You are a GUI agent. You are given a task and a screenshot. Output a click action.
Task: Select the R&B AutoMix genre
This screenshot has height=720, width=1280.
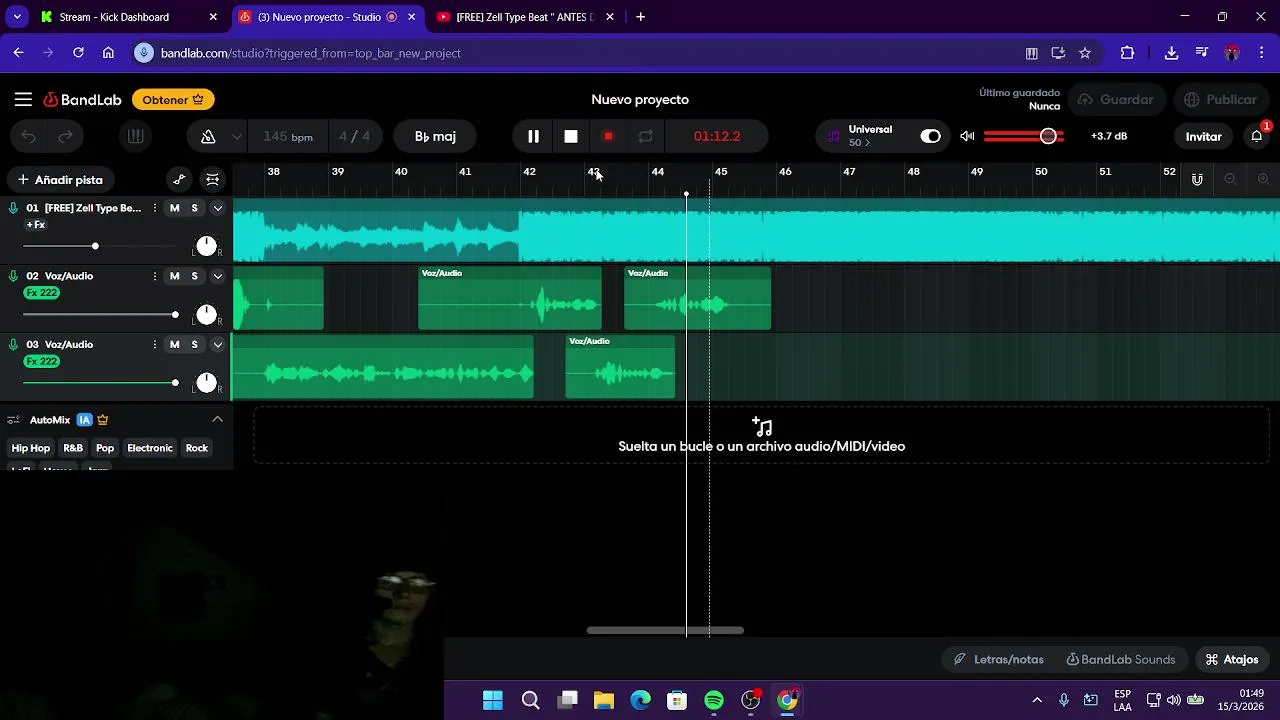coord(73,448)
